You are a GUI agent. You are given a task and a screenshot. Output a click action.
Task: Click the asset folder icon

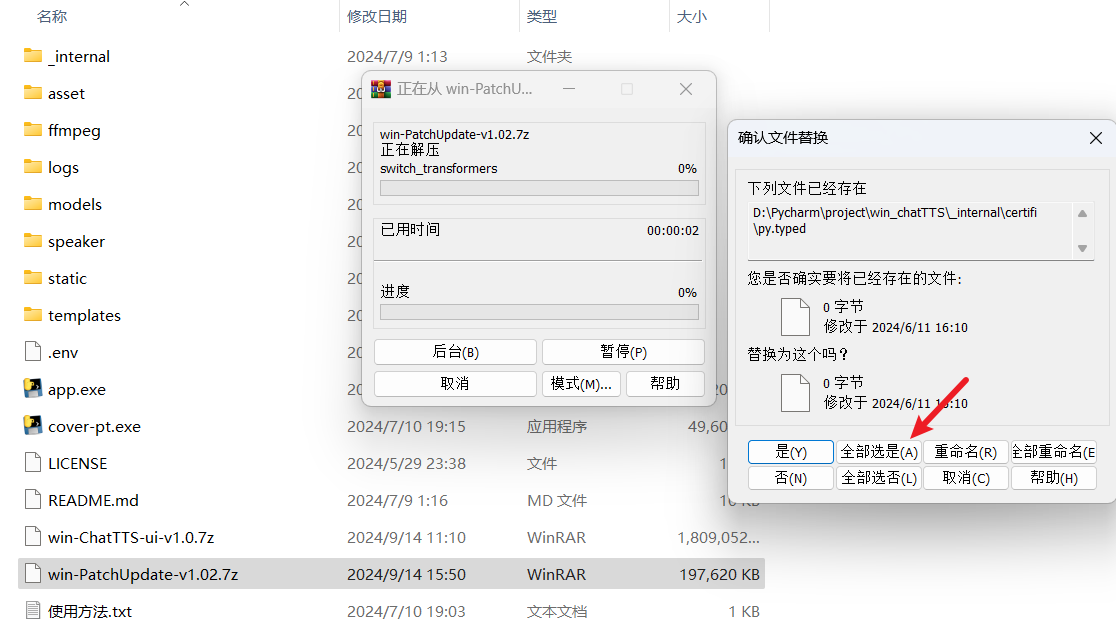(x=33, y=92)
